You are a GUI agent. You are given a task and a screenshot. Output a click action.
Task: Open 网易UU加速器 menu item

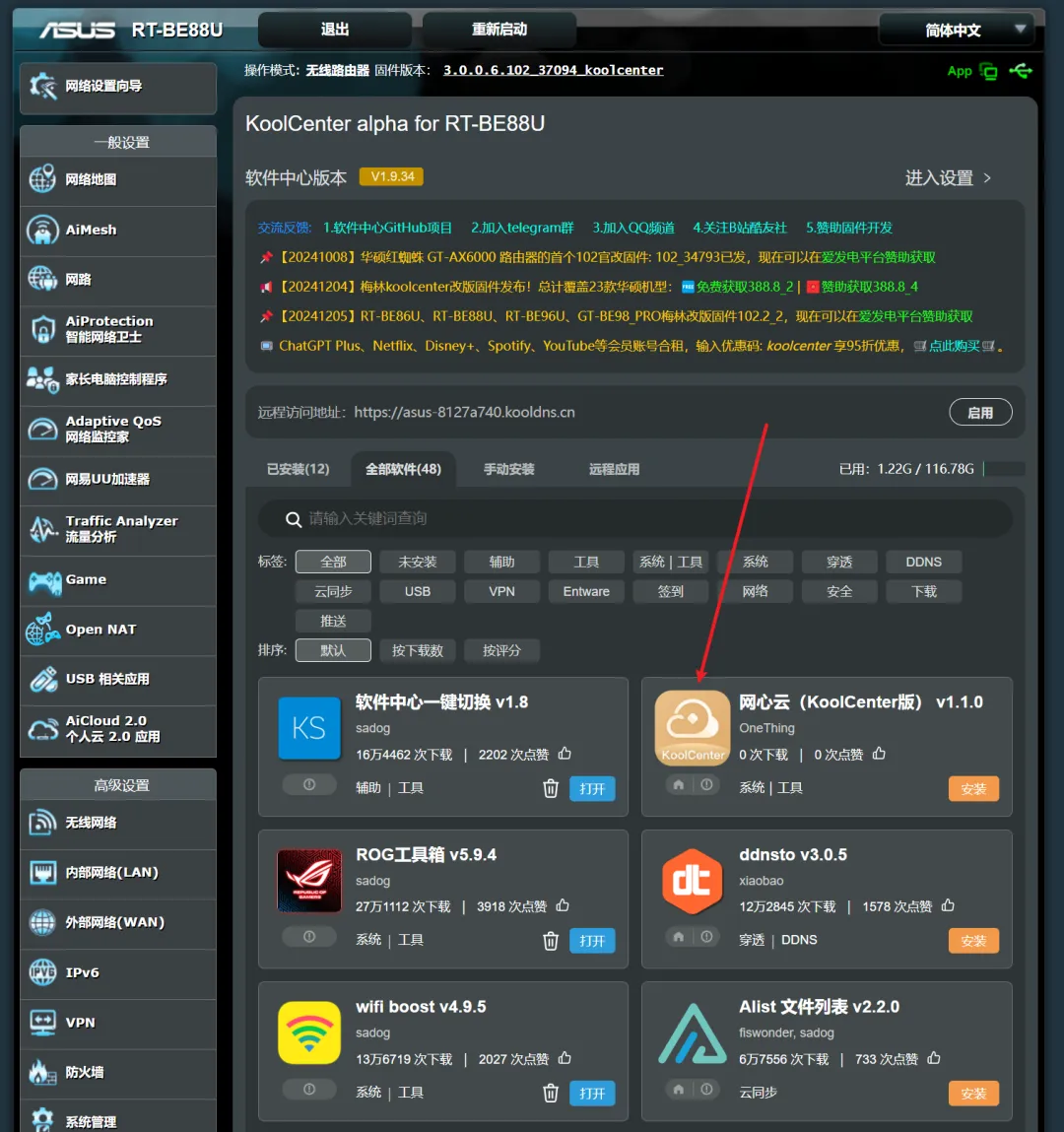118,480
